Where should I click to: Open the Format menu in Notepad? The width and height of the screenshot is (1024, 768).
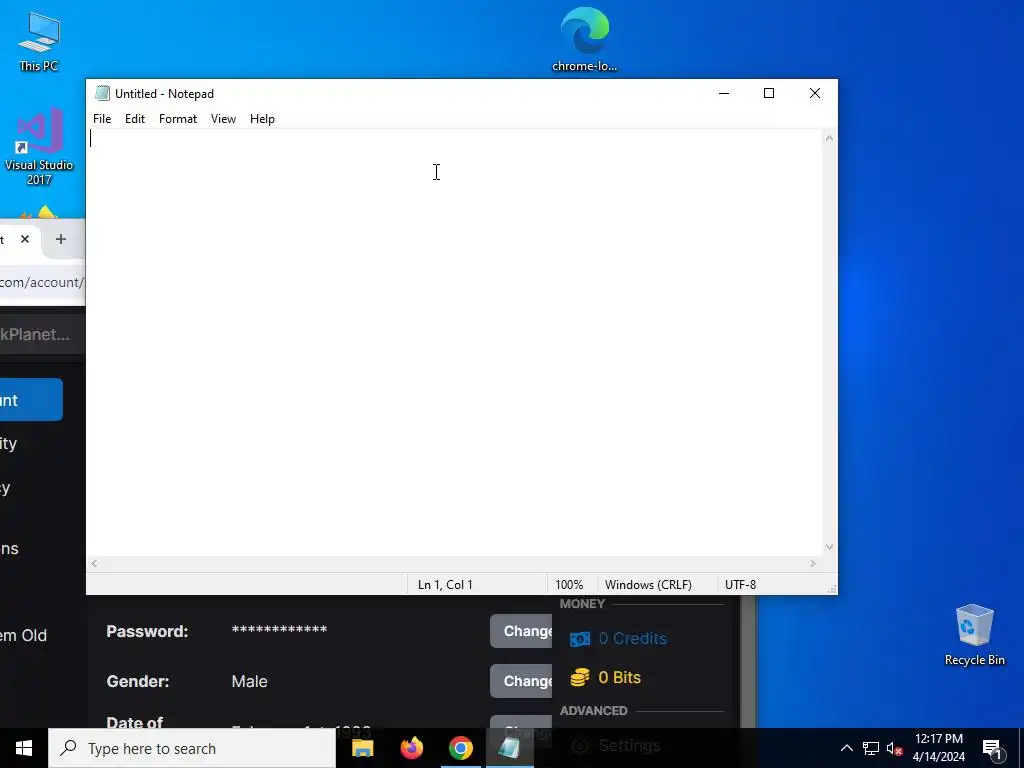click(x=178, y=119)
